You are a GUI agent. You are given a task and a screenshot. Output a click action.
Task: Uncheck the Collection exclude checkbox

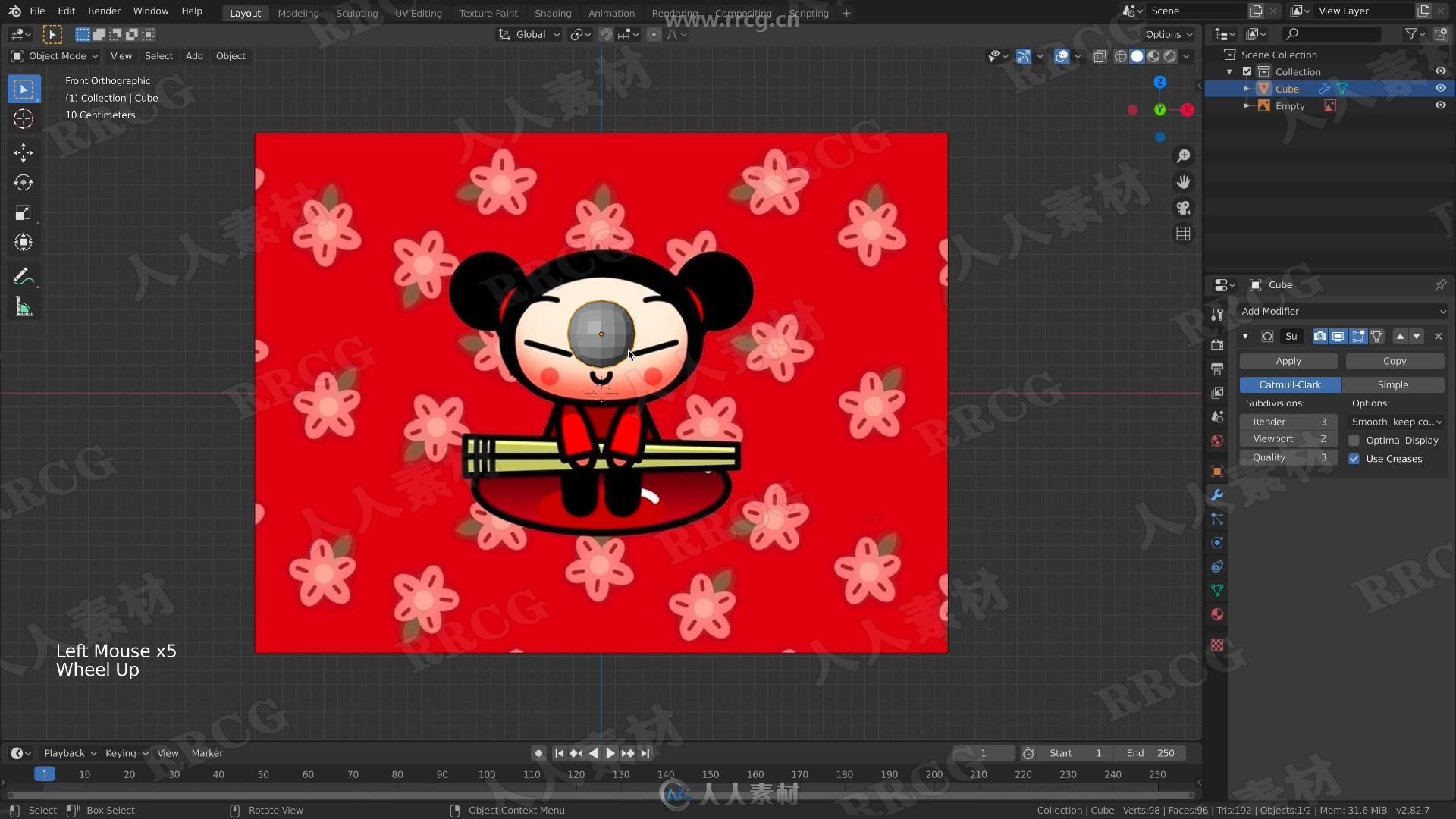tap(1247, 71)
